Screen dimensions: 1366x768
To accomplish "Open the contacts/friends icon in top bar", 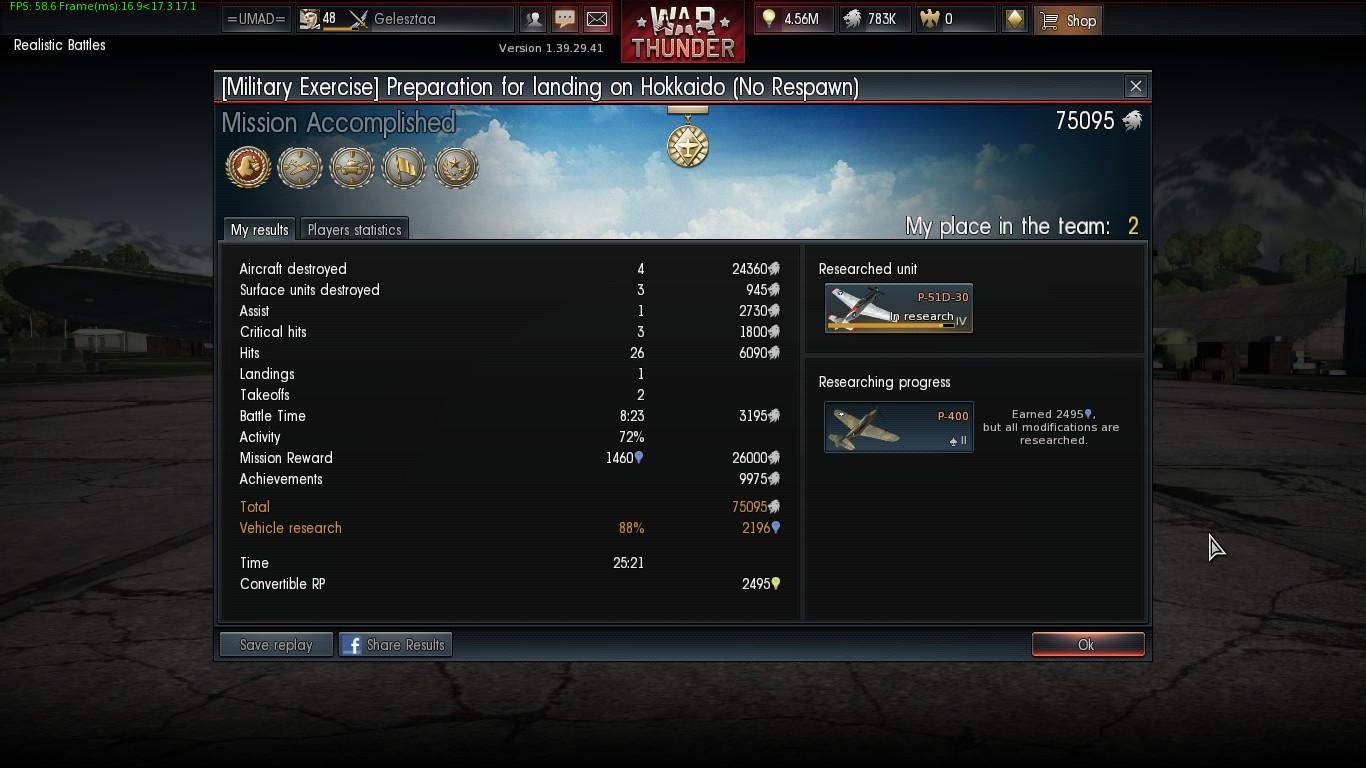I will (x=533, y=19).
